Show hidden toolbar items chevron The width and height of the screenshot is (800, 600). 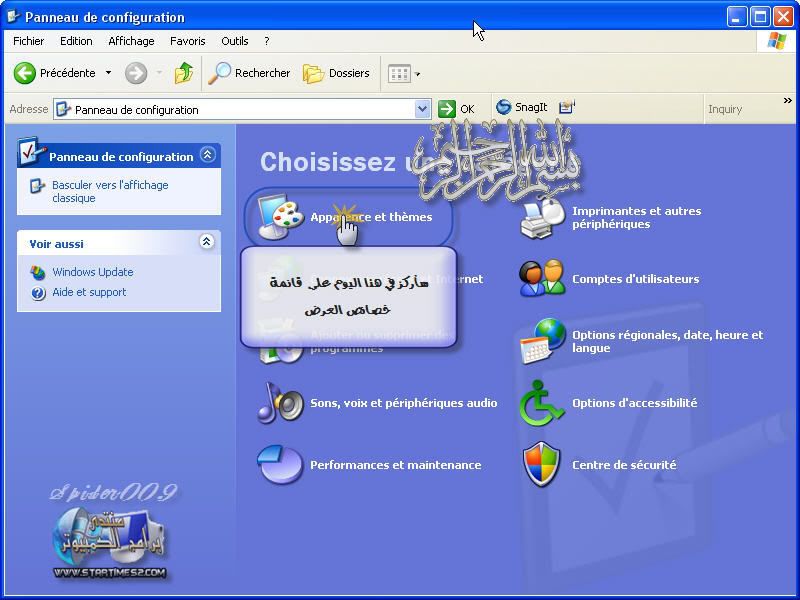[x=788, y=101]
